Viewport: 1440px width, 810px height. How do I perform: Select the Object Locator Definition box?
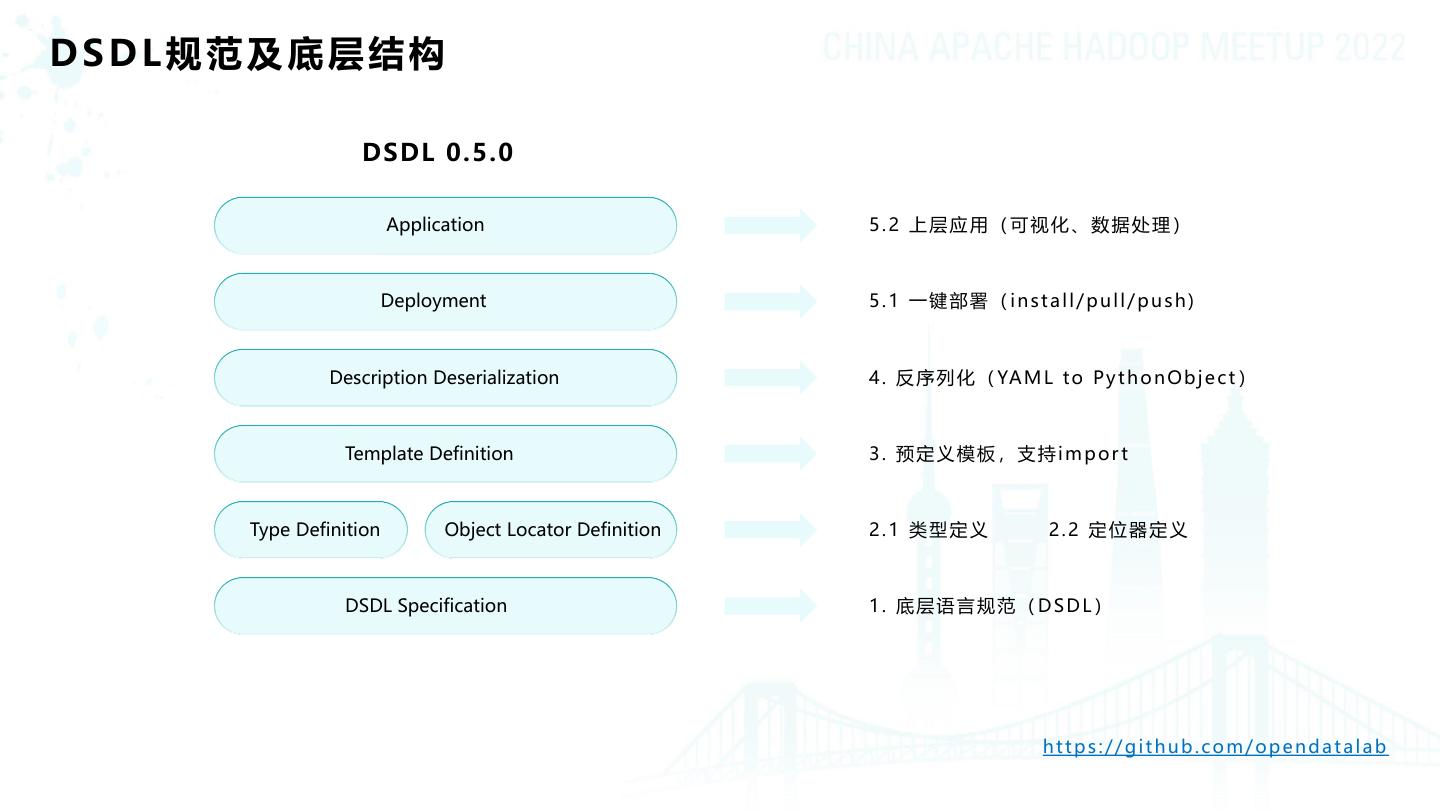(x=551, y=529)
